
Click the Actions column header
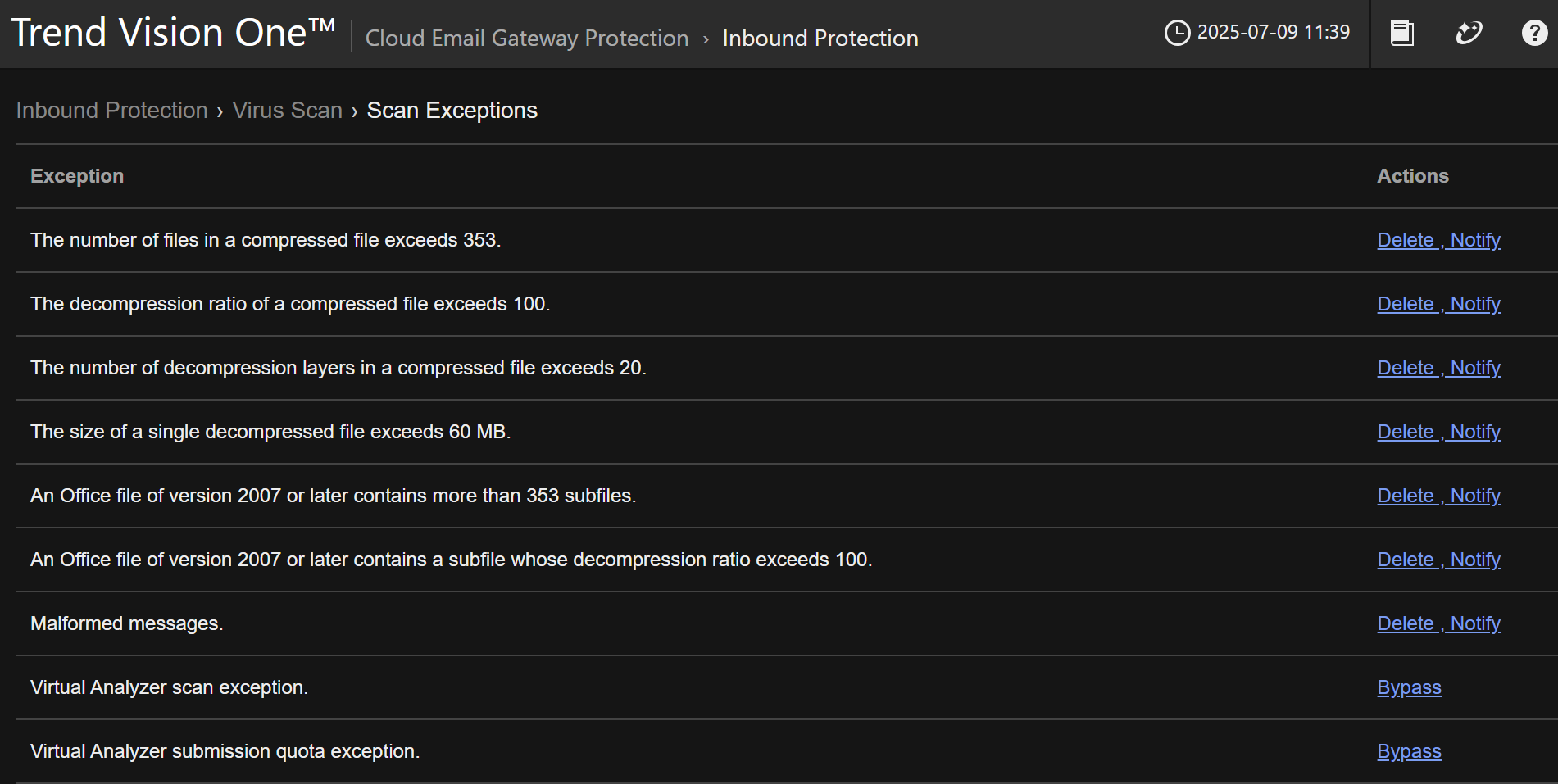coord(1412,176)
